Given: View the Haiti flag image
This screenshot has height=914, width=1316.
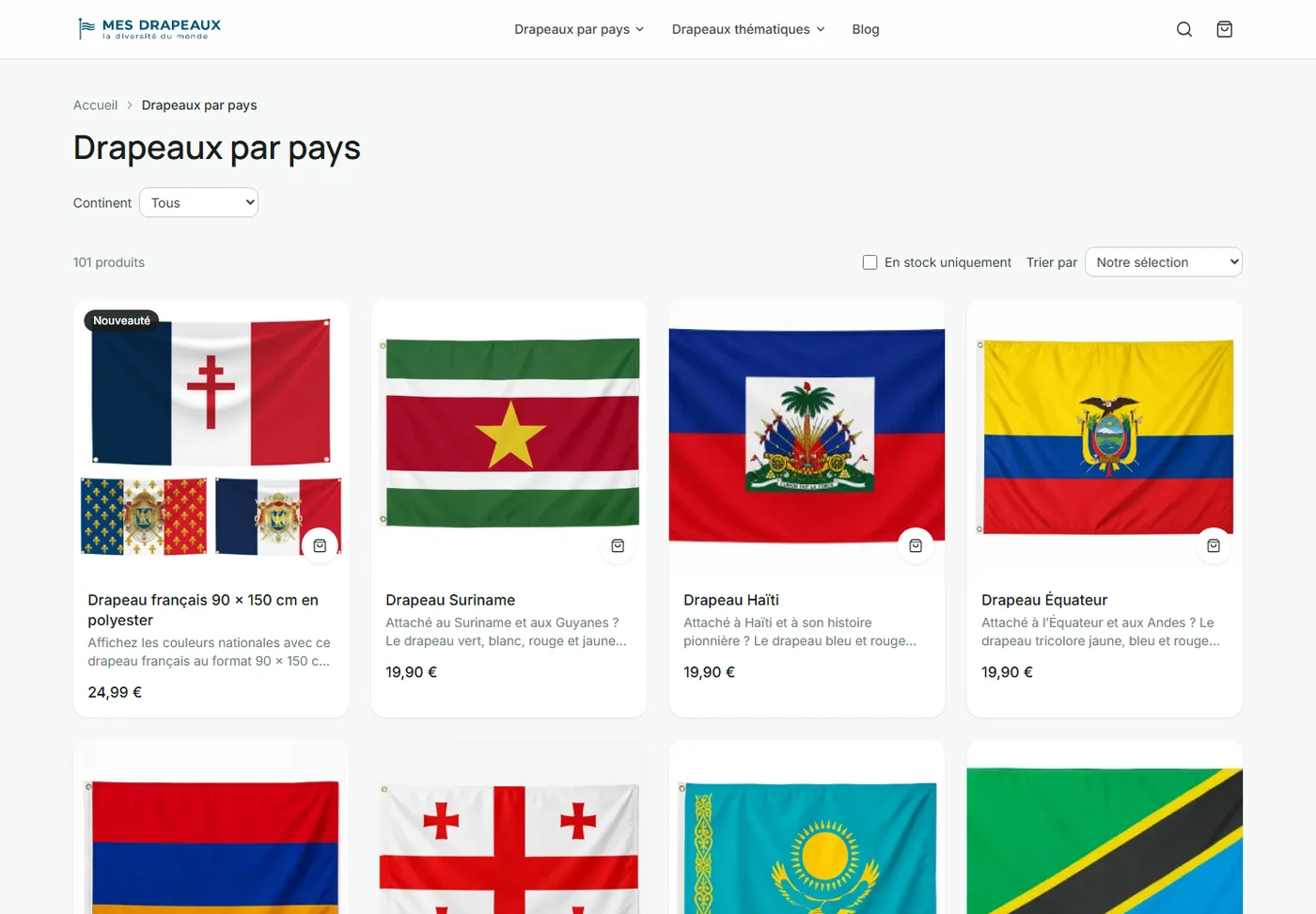Looking at the screenshot, I should coord(807,437).
